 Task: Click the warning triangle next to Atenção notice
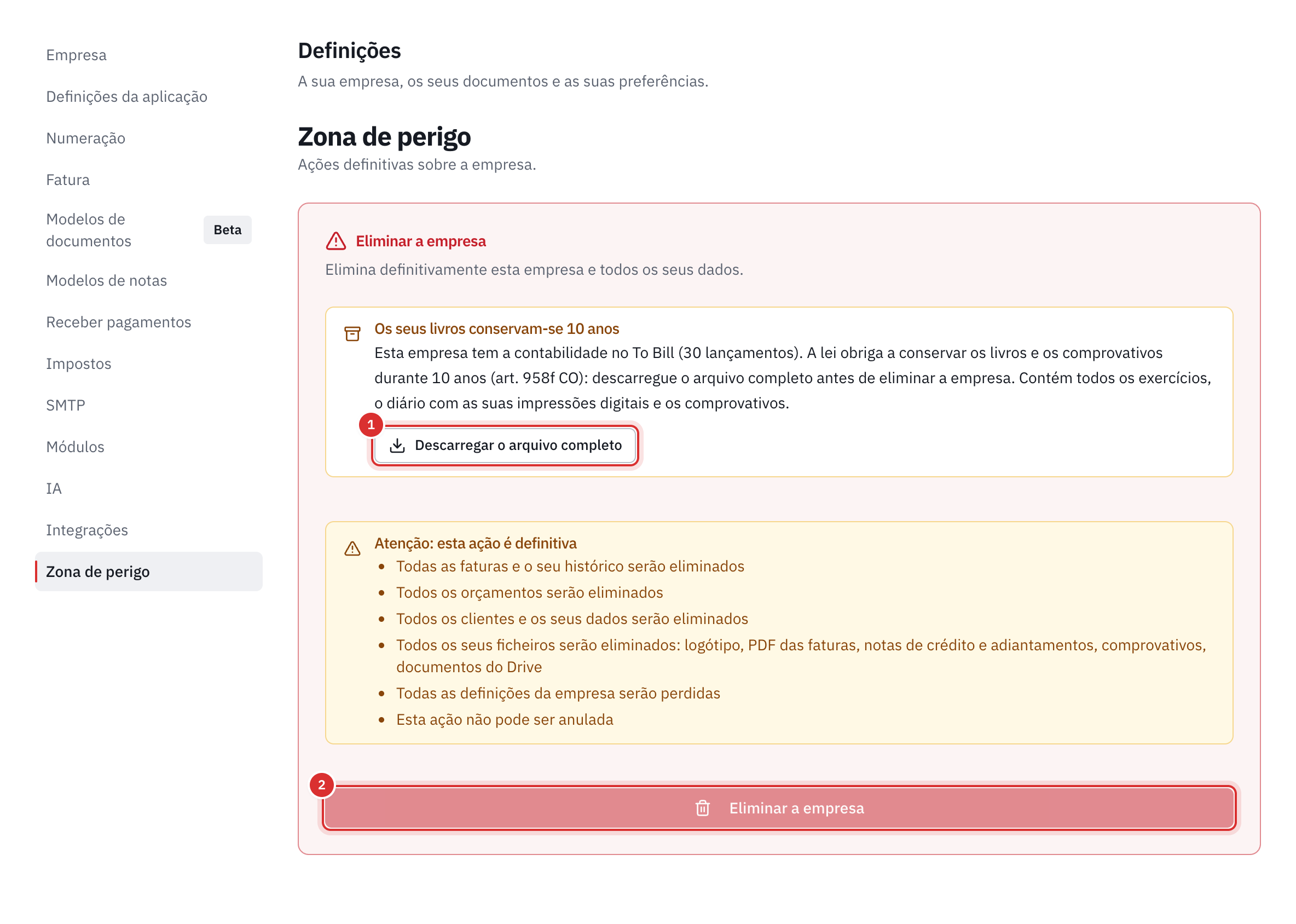[x=352, y=548]
